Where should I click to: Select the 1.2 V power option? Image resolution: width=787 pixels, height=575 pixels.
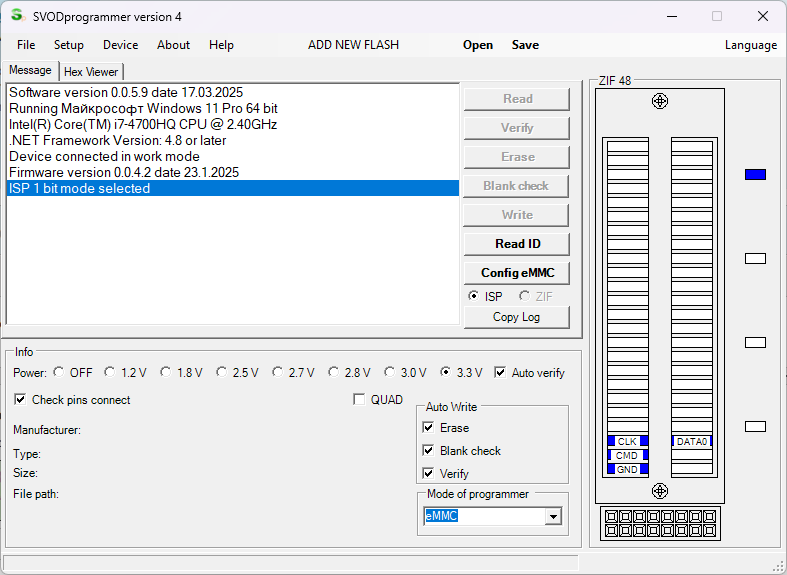pyautogui.click(x=109, y=372)
